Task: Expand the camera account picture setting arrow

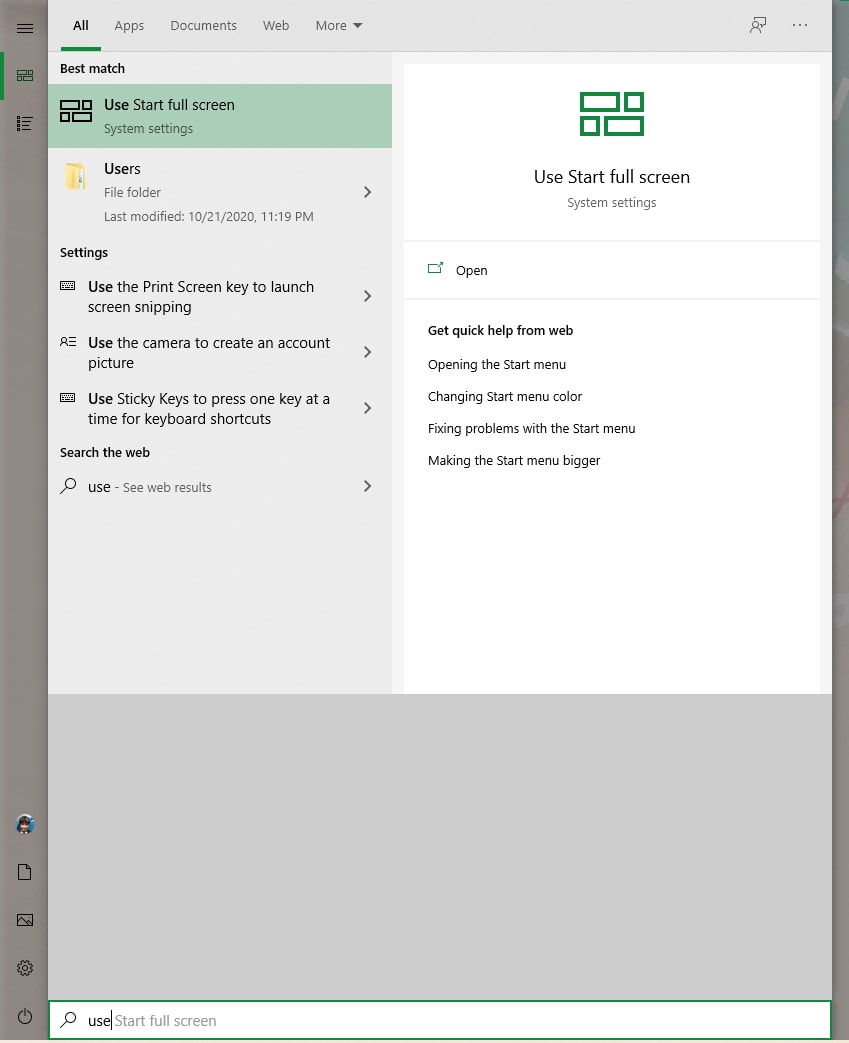Action: [x=367, y=352]
